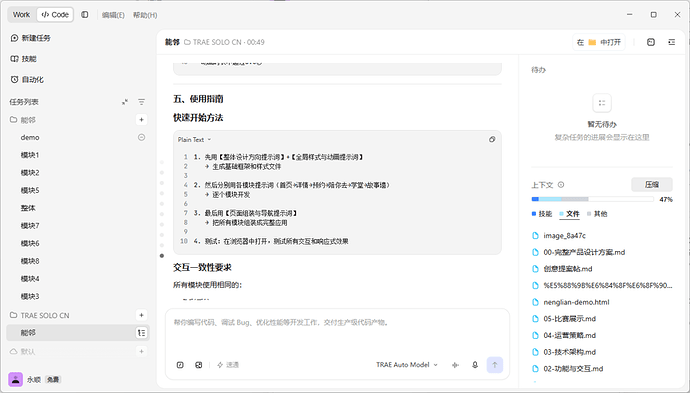Open the 编辑(E) menu

tap(113, 15)
